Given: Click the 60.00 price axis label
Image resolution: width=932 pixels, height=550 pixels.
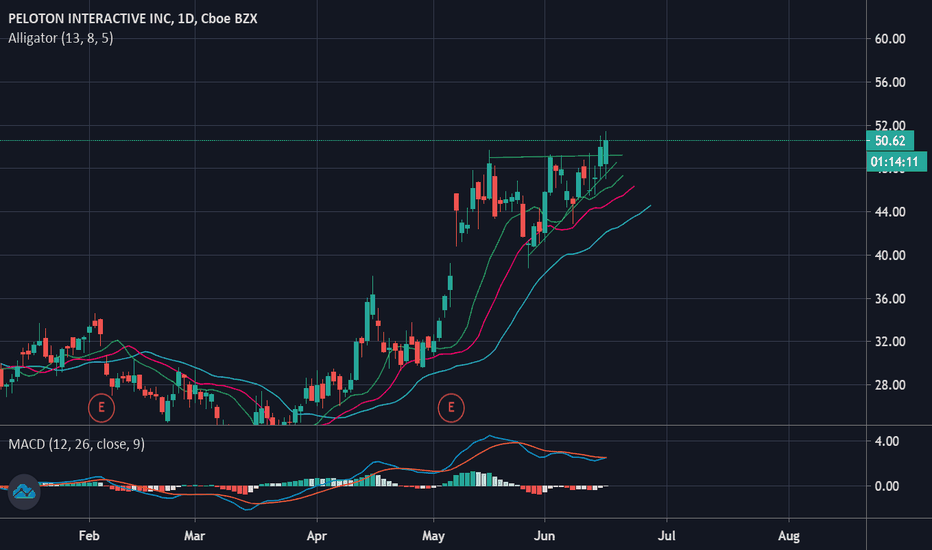Looking at the screenshot, I should click(890, 39).
